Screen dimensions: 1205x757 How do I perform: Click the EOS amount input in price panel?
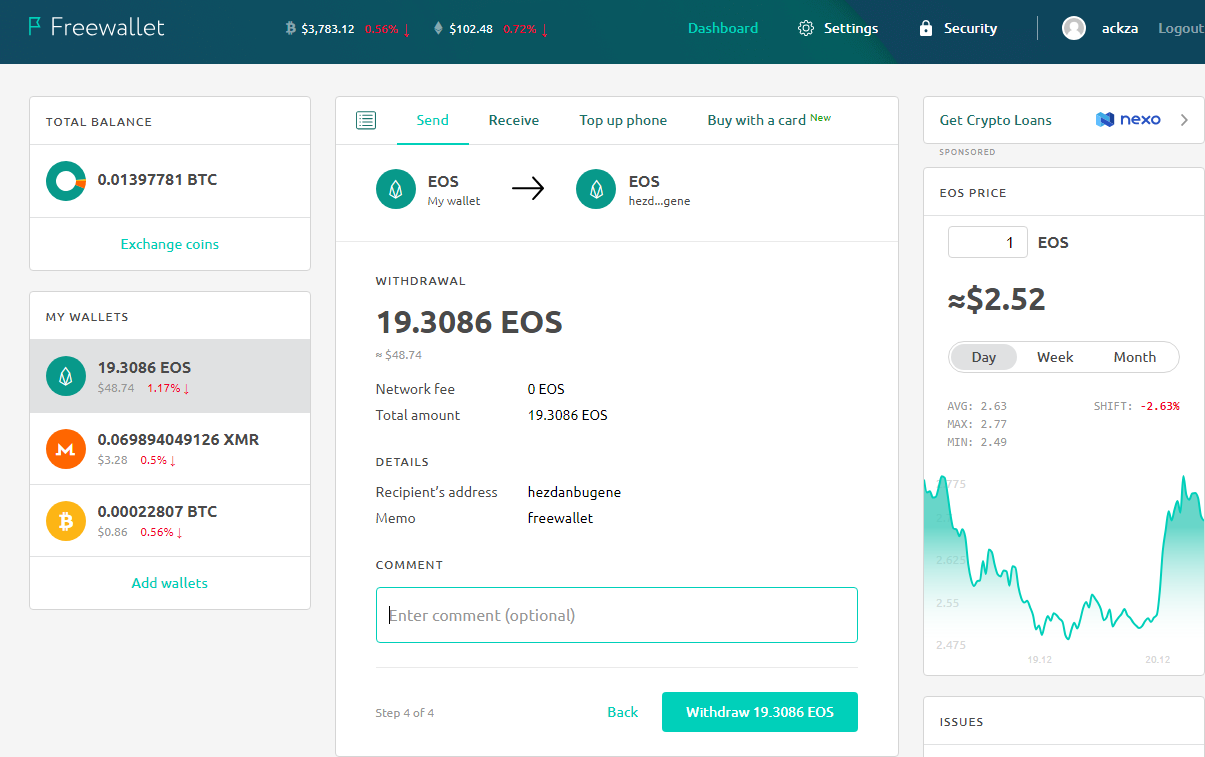[x=988, y=242]
